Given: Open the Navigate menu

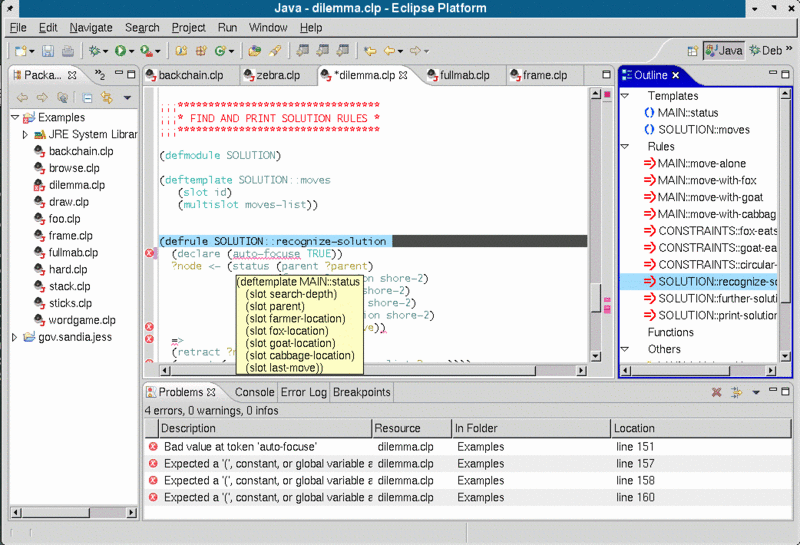Looking at the screenshot, I should (x=91, y=28).
